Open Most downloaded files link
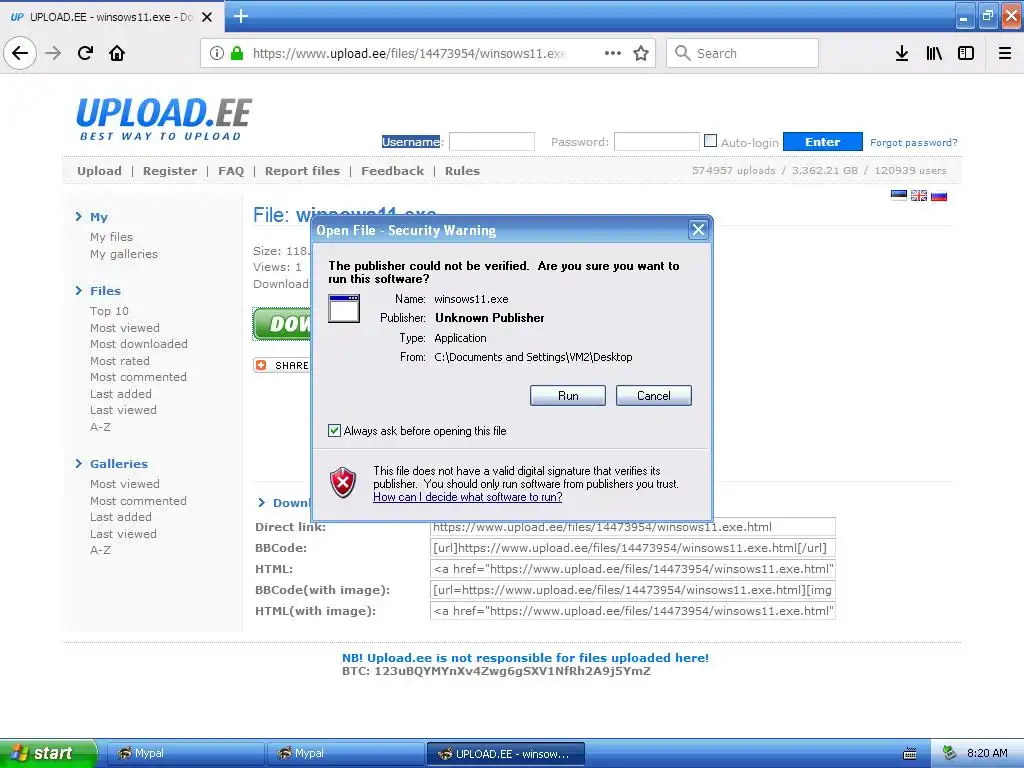1024x768 pixels. 138,344
